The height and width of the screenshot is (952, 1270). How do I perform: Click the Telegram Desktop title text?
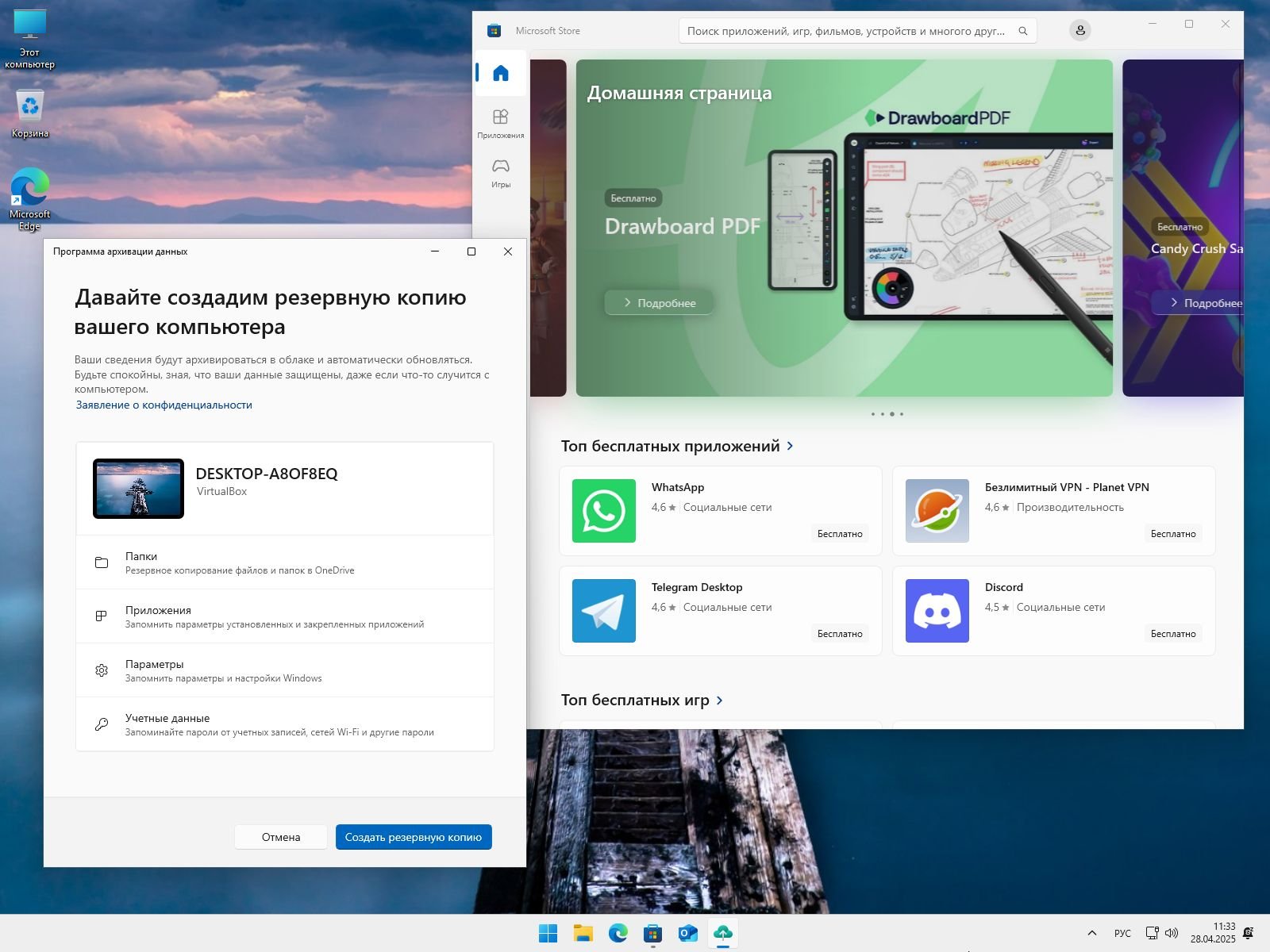click(697, 587)
